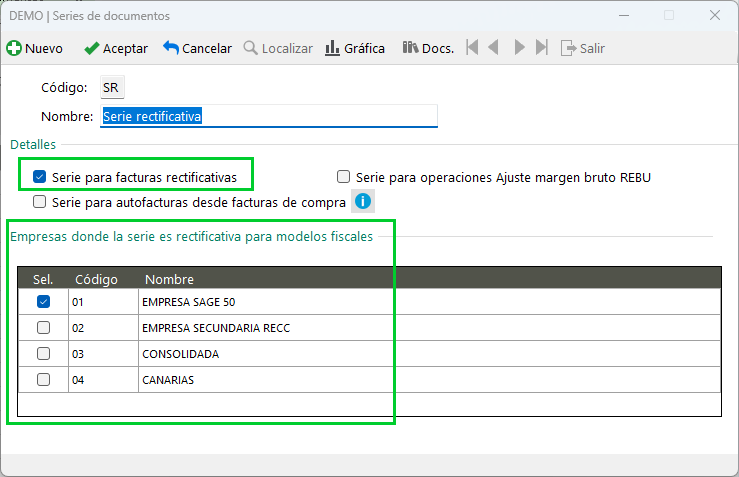
Task: Click Salir exit button
Action: (583, 48)
